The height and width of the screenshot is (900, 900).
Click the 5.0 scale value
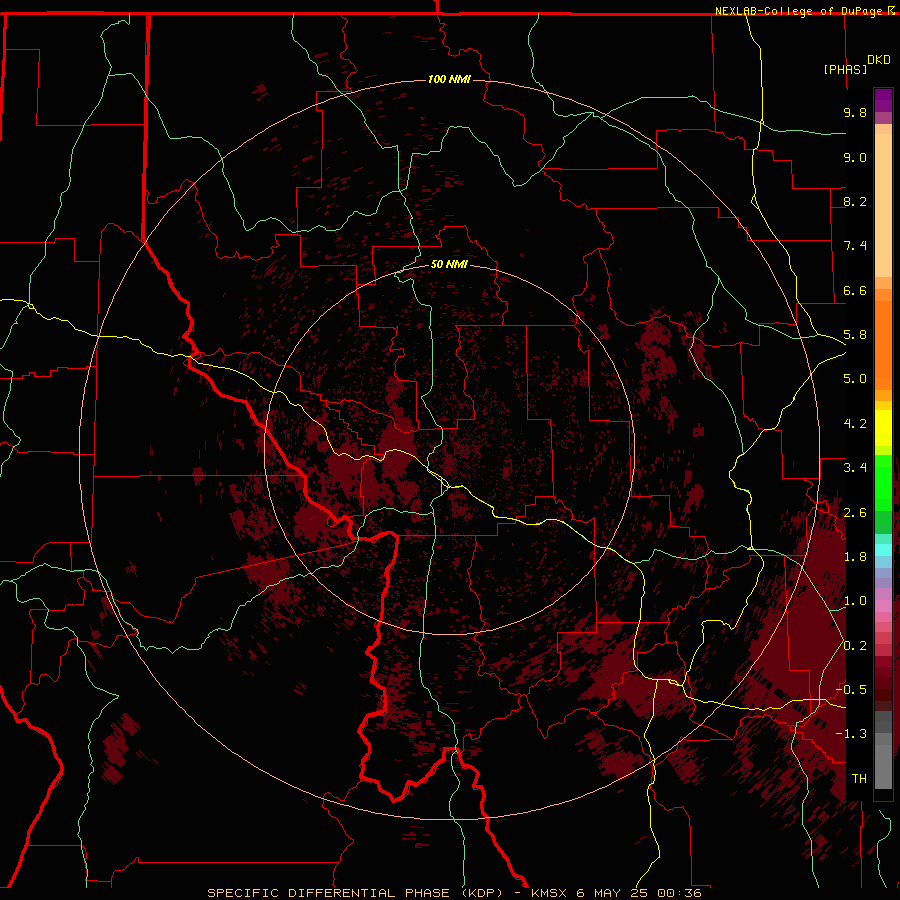855,379
